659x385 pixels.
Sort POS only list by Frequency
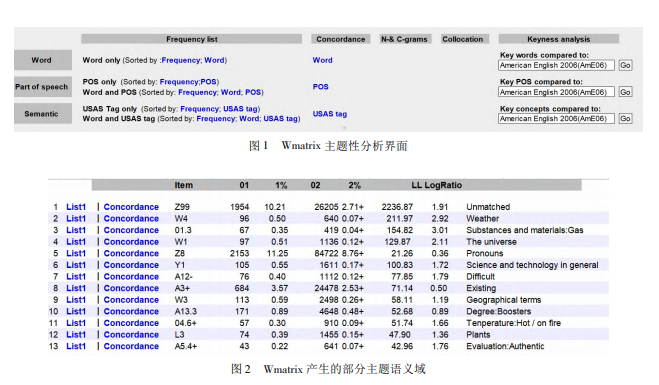click(179, 82)
